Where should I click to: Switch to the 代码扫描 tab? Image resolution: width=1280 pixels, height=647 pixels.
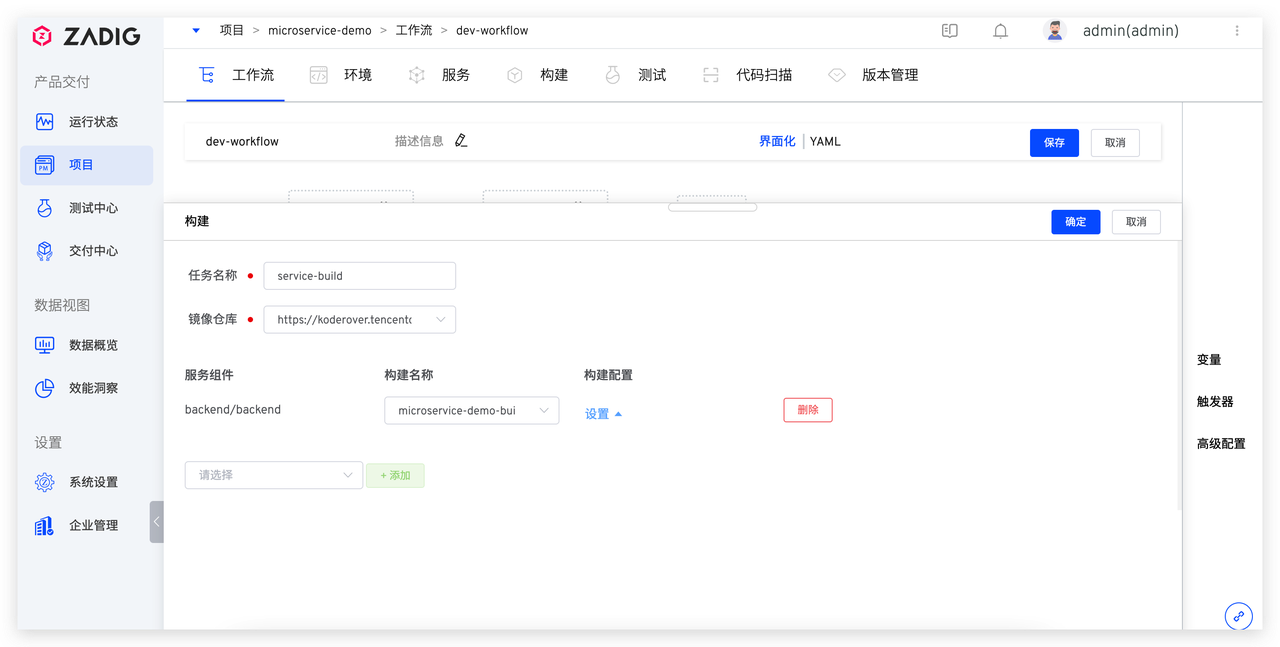(x=748, y=75)
